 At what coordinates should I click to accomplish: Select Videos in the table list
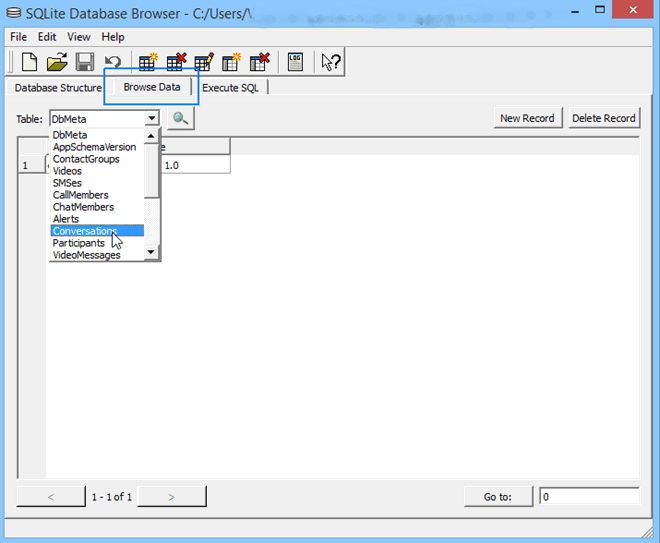(97, 171)
